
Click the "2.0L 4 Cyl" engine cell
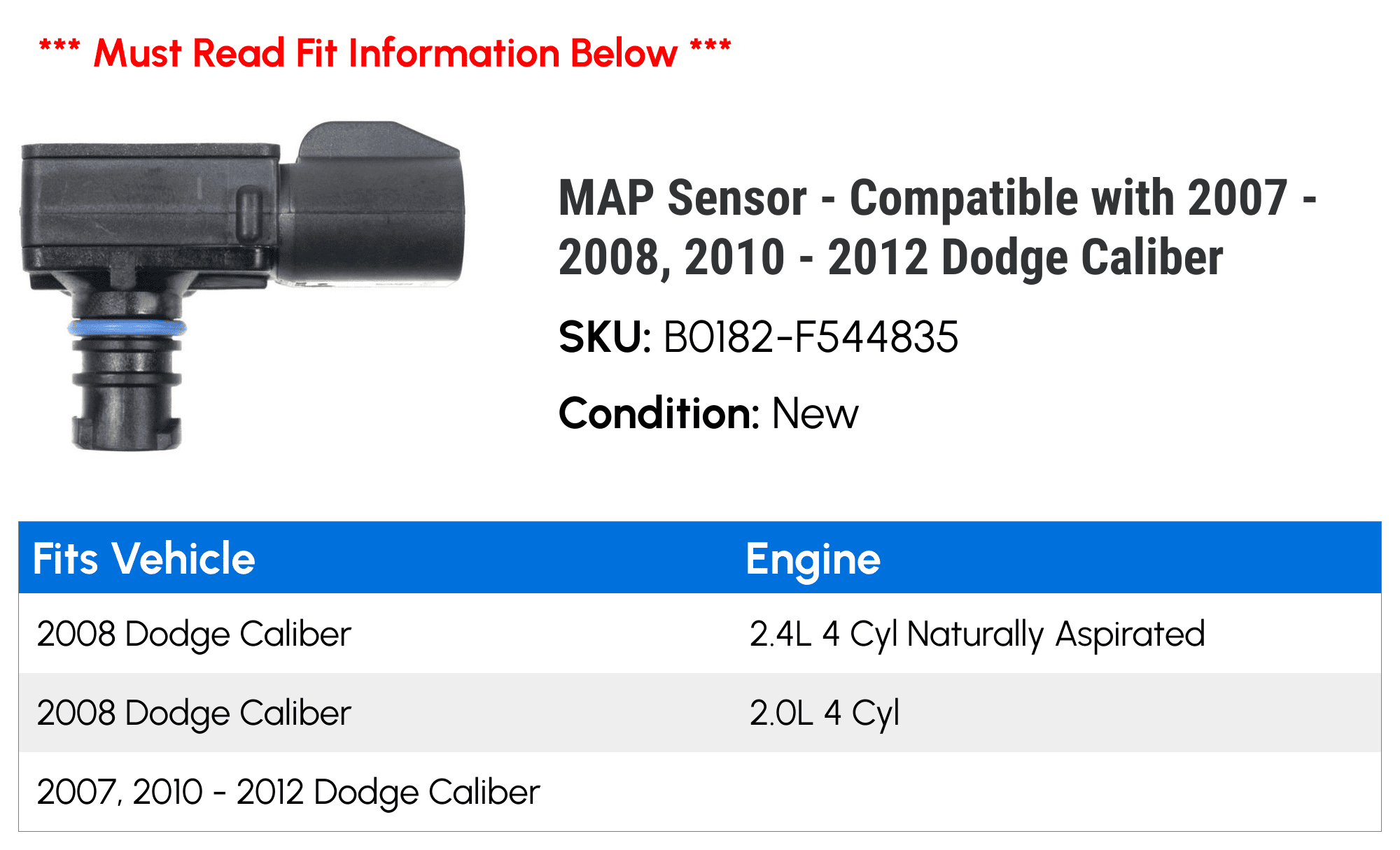tap(824, 713)
